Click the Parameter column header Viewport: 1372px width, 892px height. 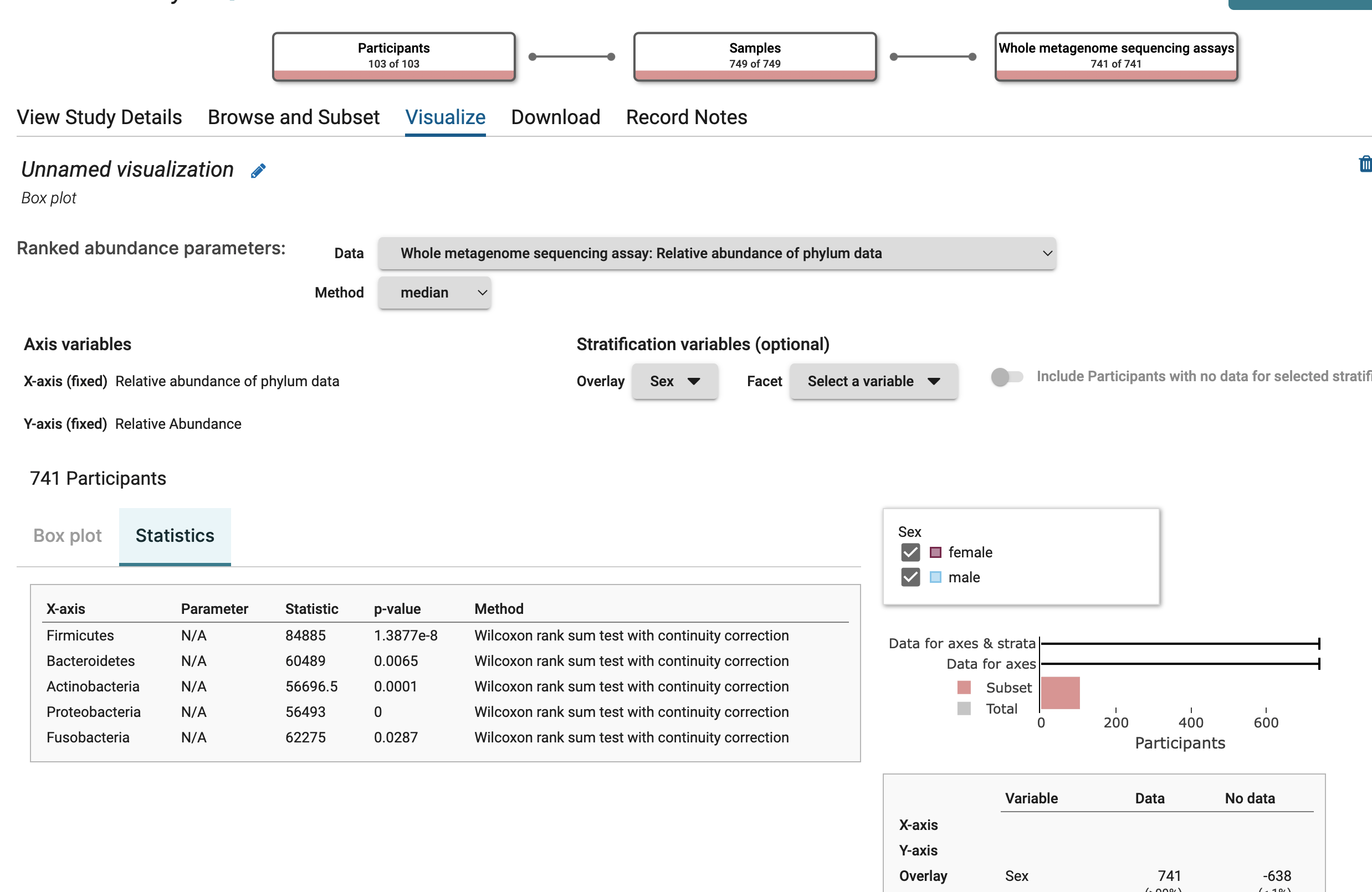(x=214, y=608)
